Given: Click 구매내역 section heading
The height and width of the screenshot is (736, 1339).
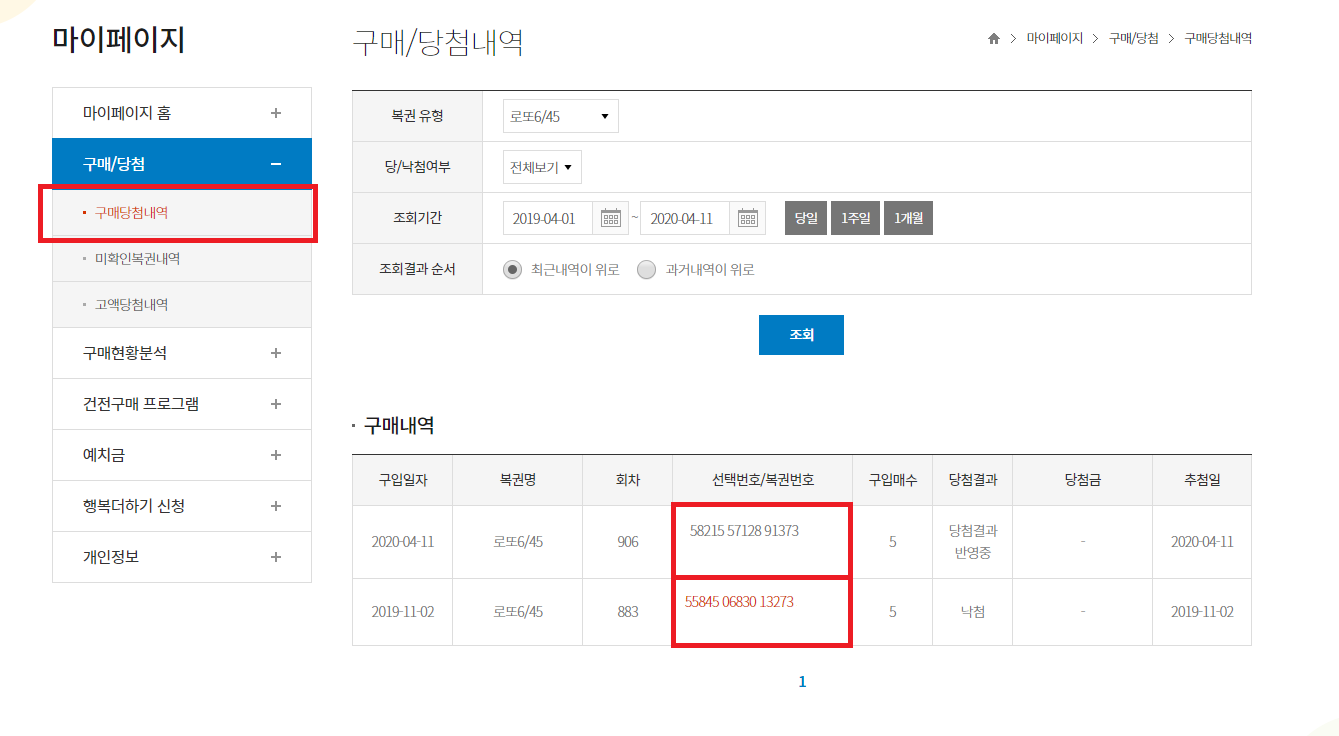Looking at the screenshot, I should tap(398, 426).
